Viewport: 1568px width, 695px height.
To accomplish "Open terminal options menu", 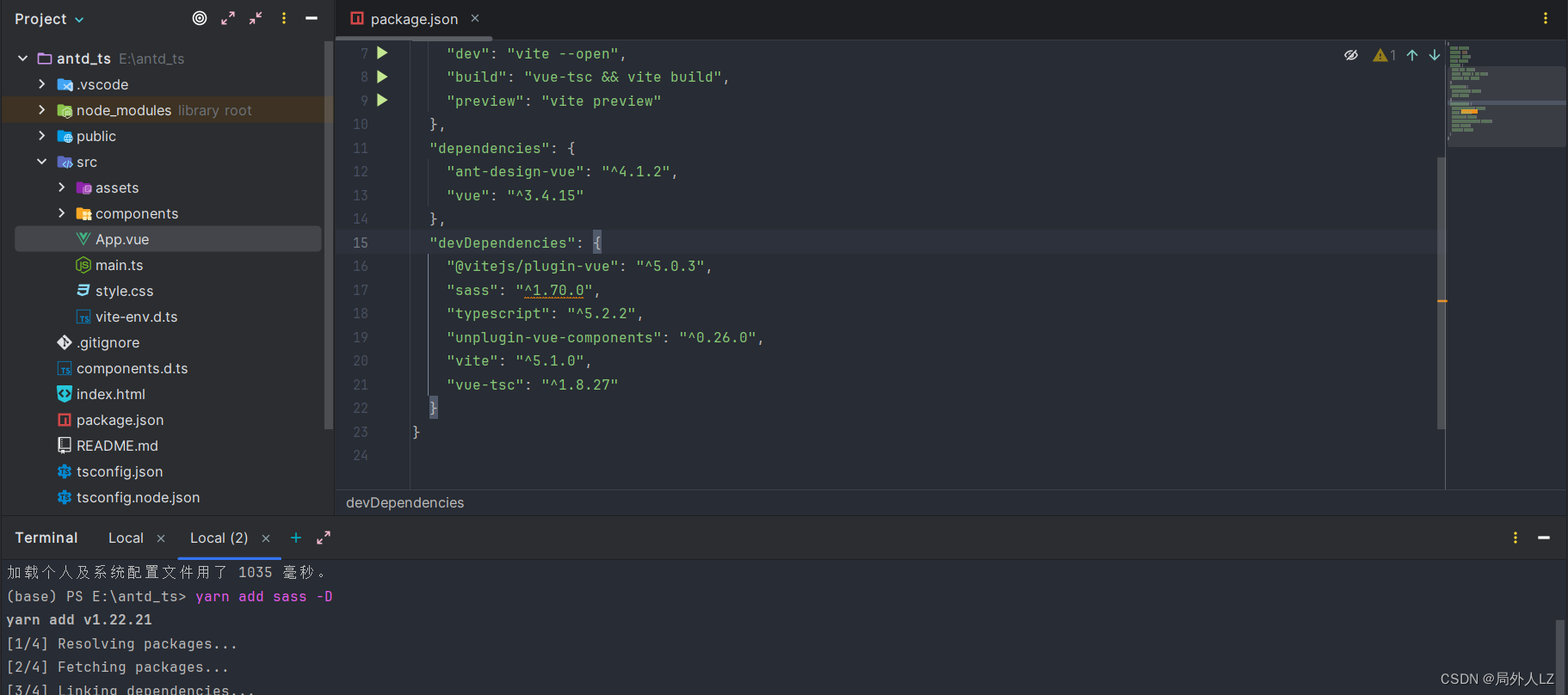I will (1516, 538).
